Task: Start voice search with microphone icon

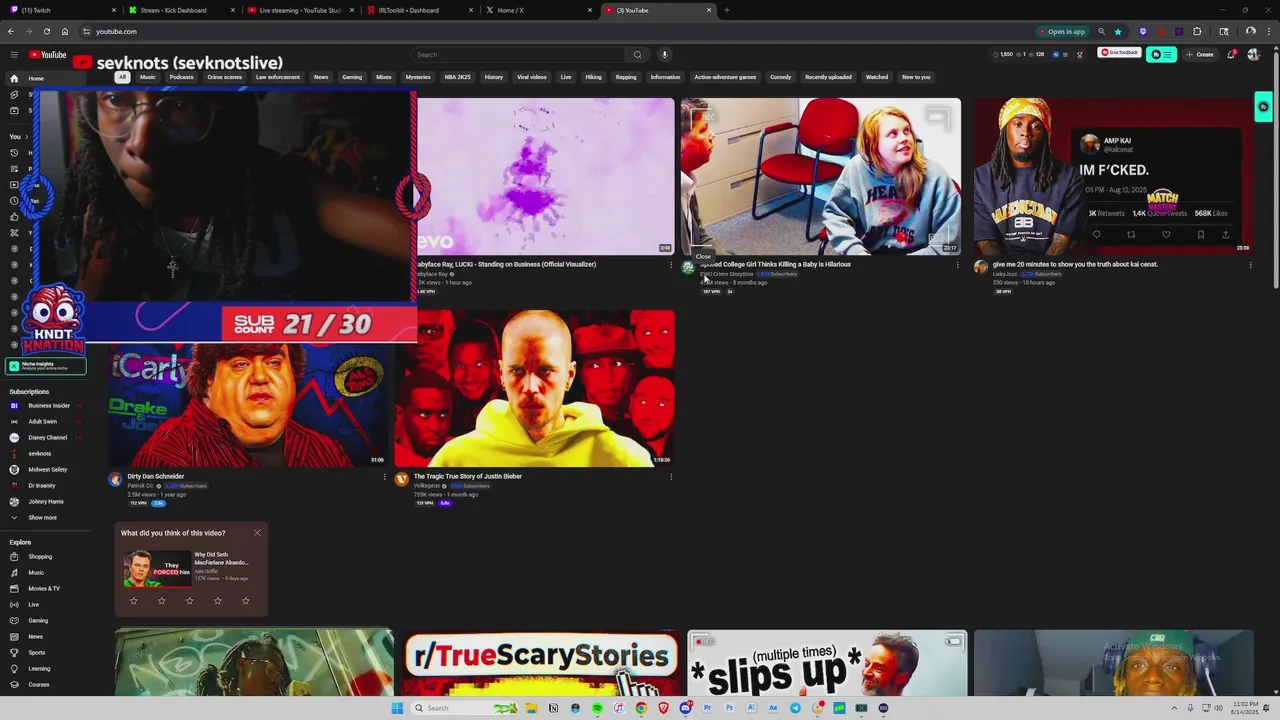Action: 664,55
